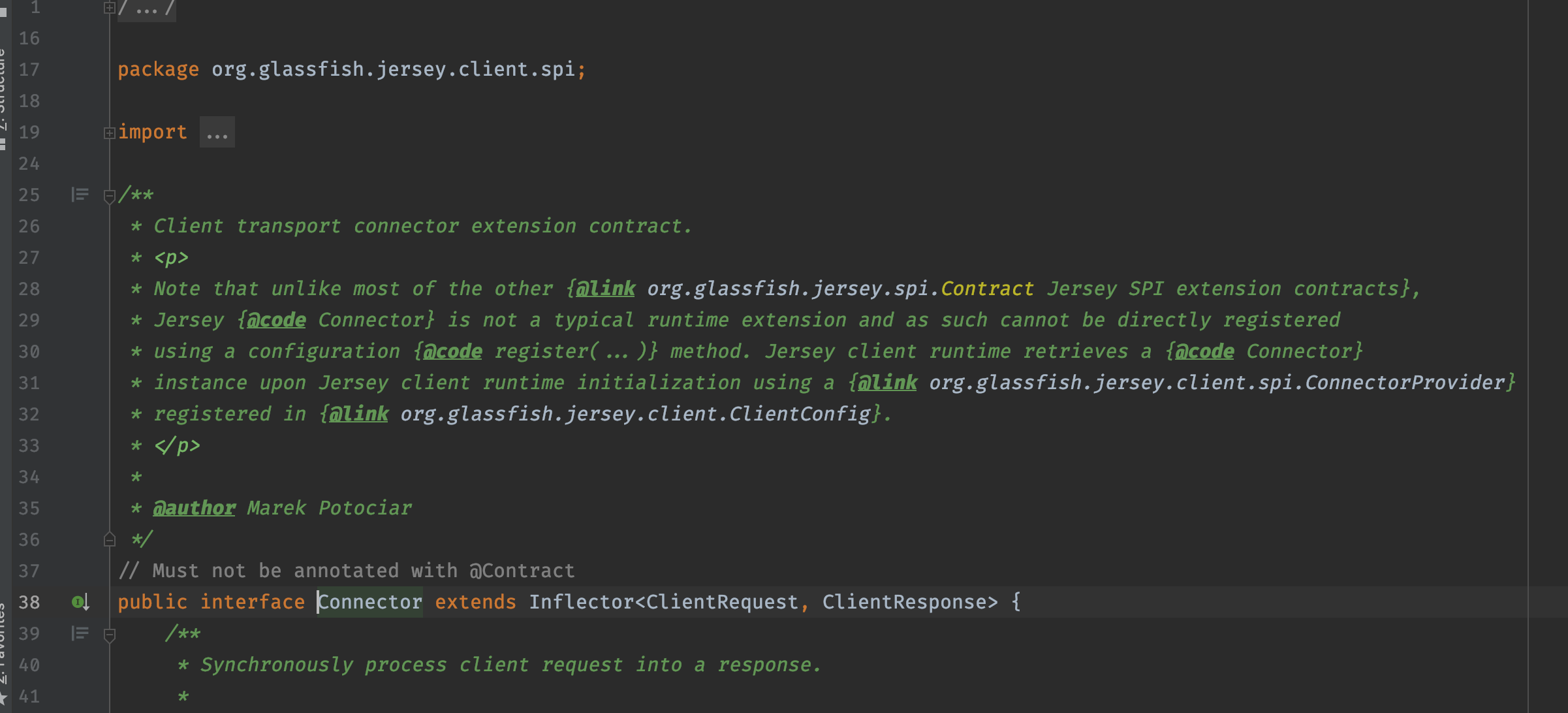Expand the collapsed import block fold marker
The height and width of the screenshot is (713, 1568).
point(109,133)
